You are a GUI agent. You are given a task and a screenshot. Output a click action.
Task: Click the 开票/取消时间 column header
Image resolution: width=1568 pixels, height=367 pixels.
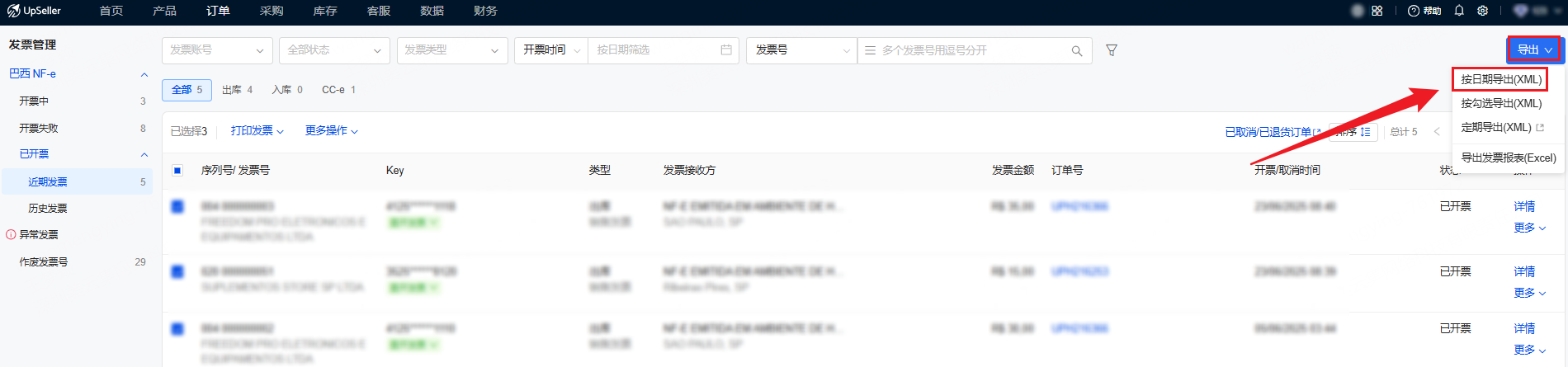pyautogui.click(x=1287, y=171)
